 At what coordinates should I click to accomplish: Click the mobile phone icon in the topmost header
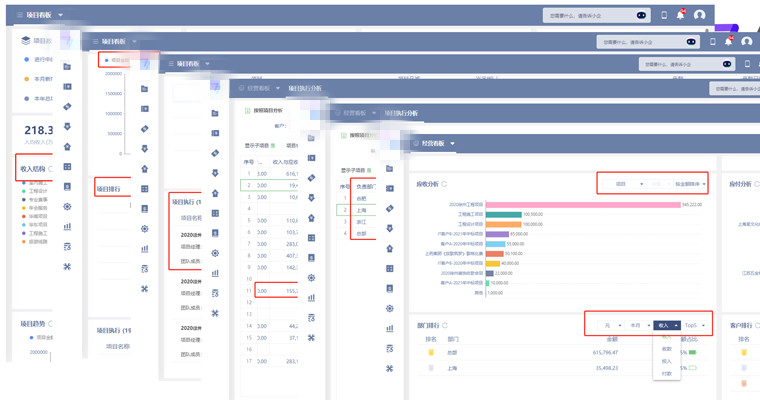[x=664, y=15]
